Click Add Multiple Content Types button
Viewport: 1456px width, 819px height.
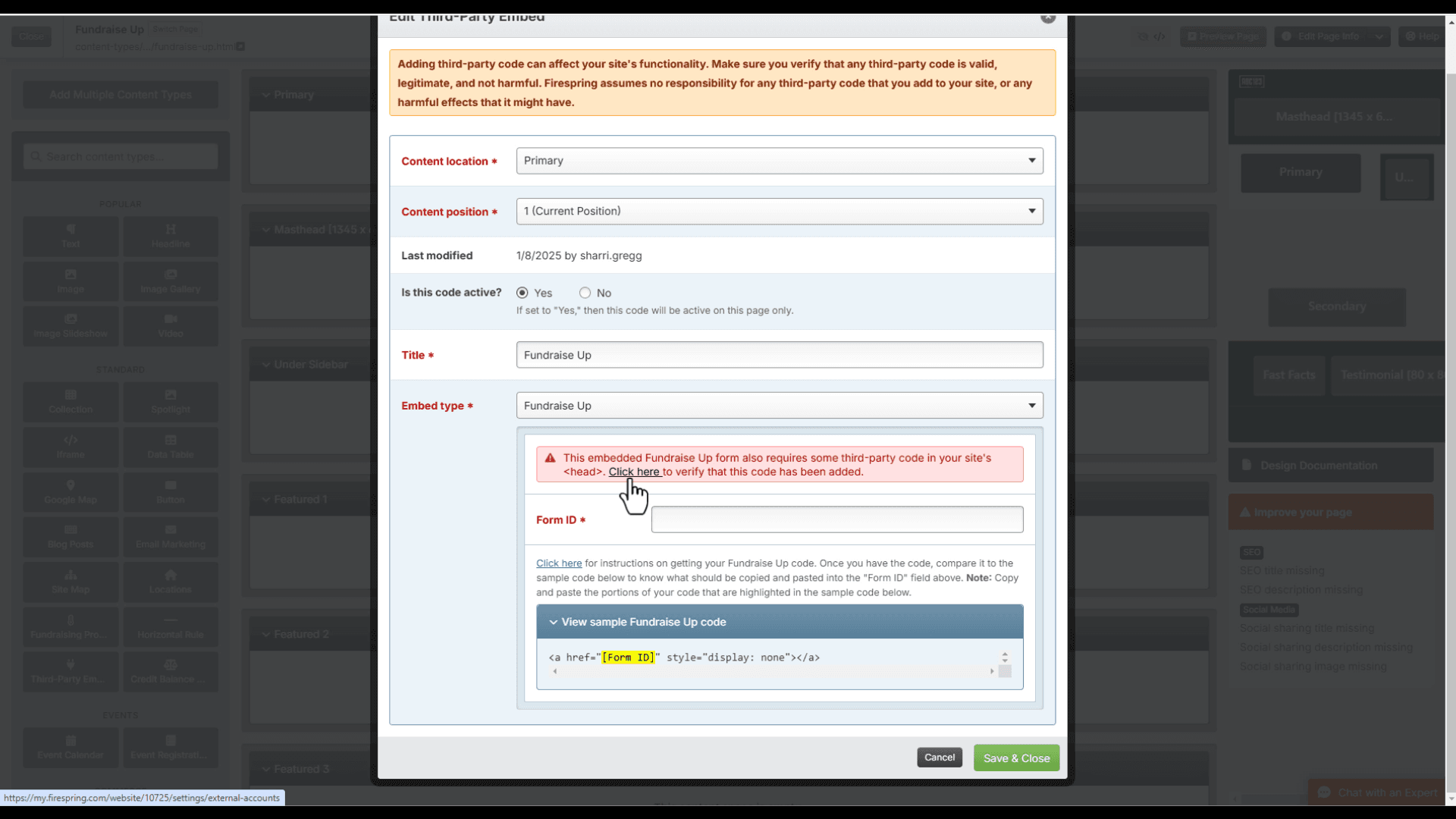[121, 95]
